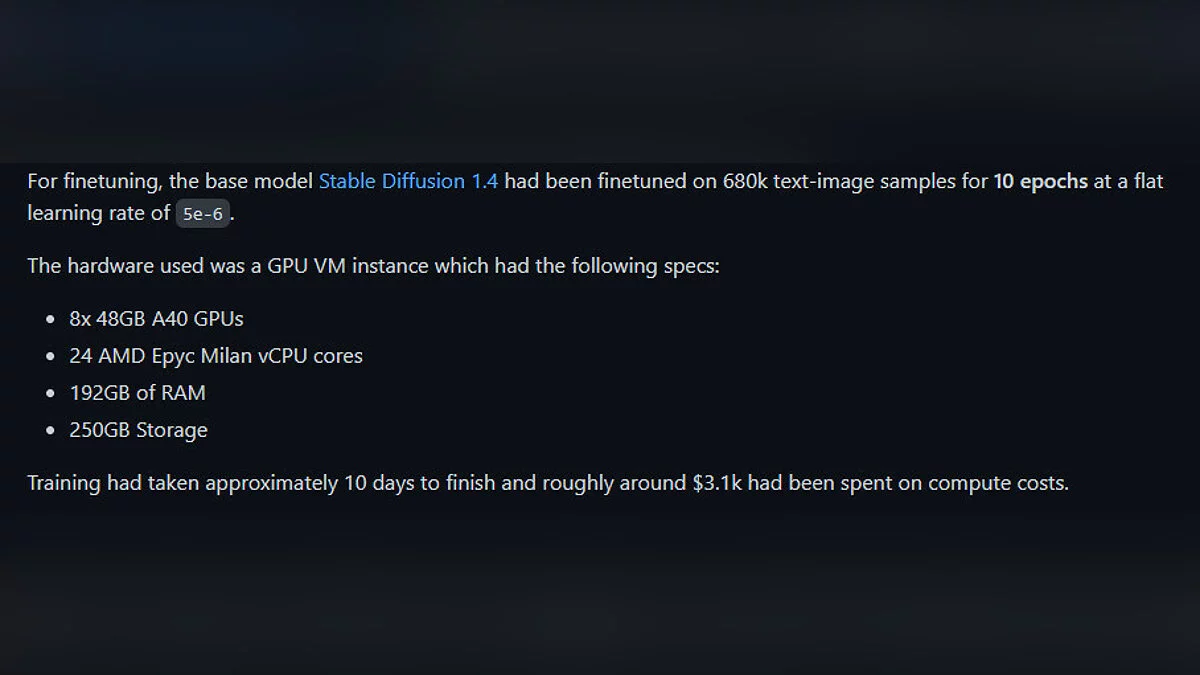Click the "24 AMD Epyc Milan vCPU cores" item
Screen dimensions: 1200x675
pos(216,356)
